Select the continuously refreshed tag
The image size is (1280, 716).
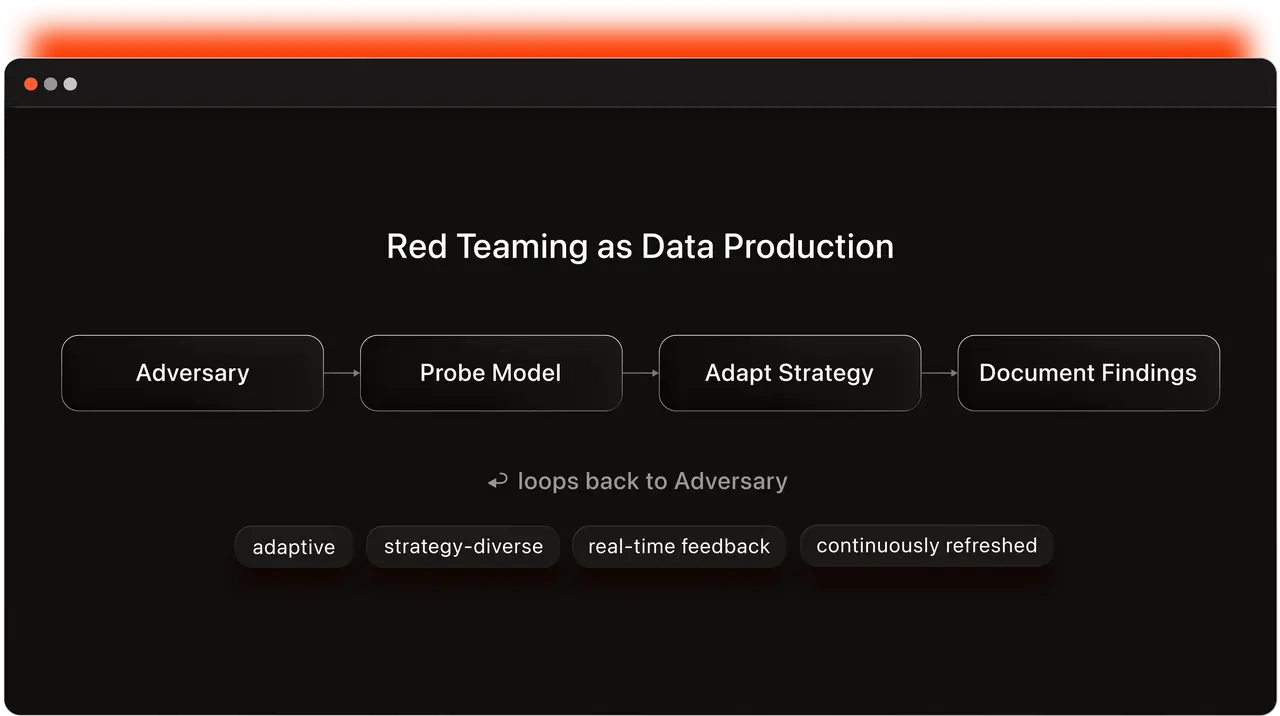coord(926,546)
